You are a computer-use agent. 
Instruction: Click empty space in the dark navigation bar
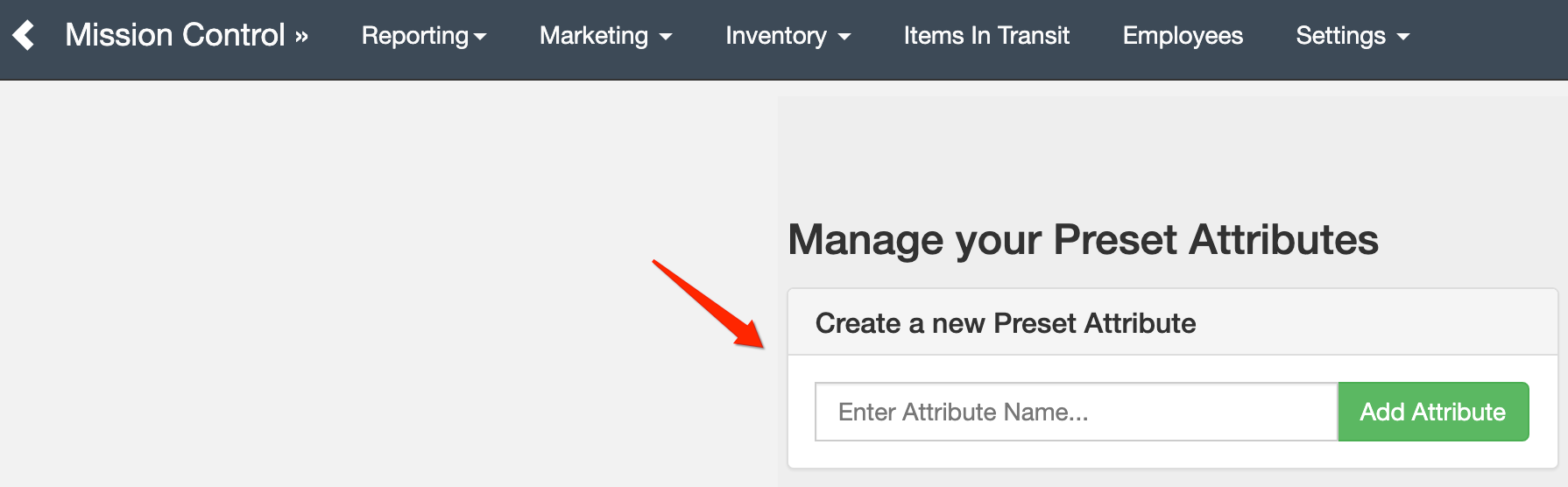1489,39
